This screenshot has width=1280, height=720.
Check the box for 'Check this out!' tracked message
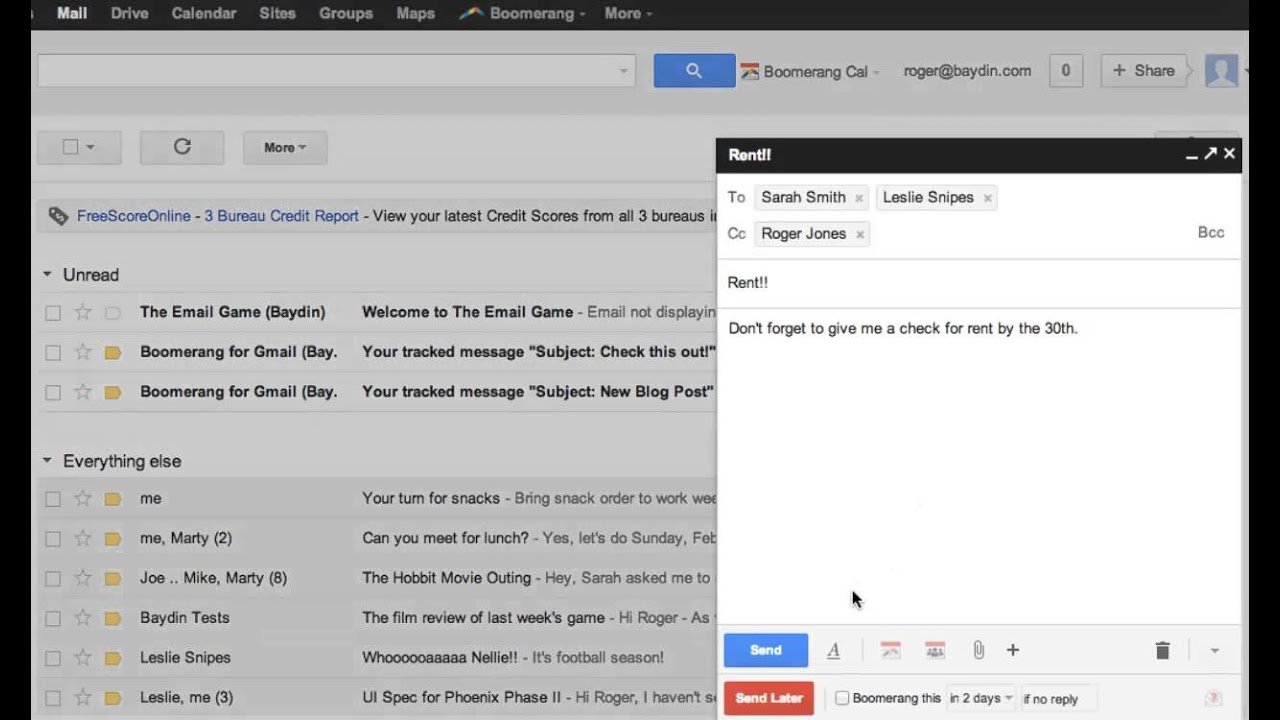coord(53,353)
